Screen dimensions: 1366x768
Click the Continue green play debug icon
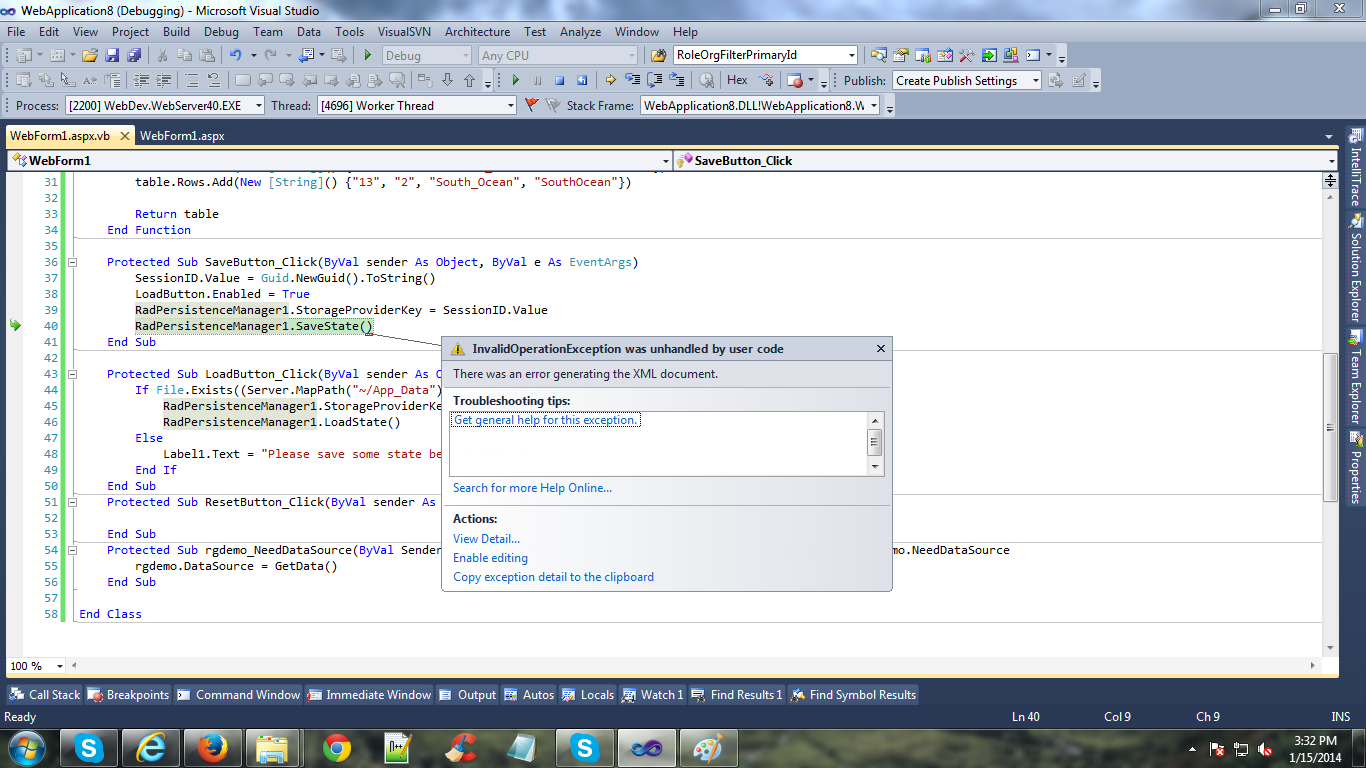516,81
